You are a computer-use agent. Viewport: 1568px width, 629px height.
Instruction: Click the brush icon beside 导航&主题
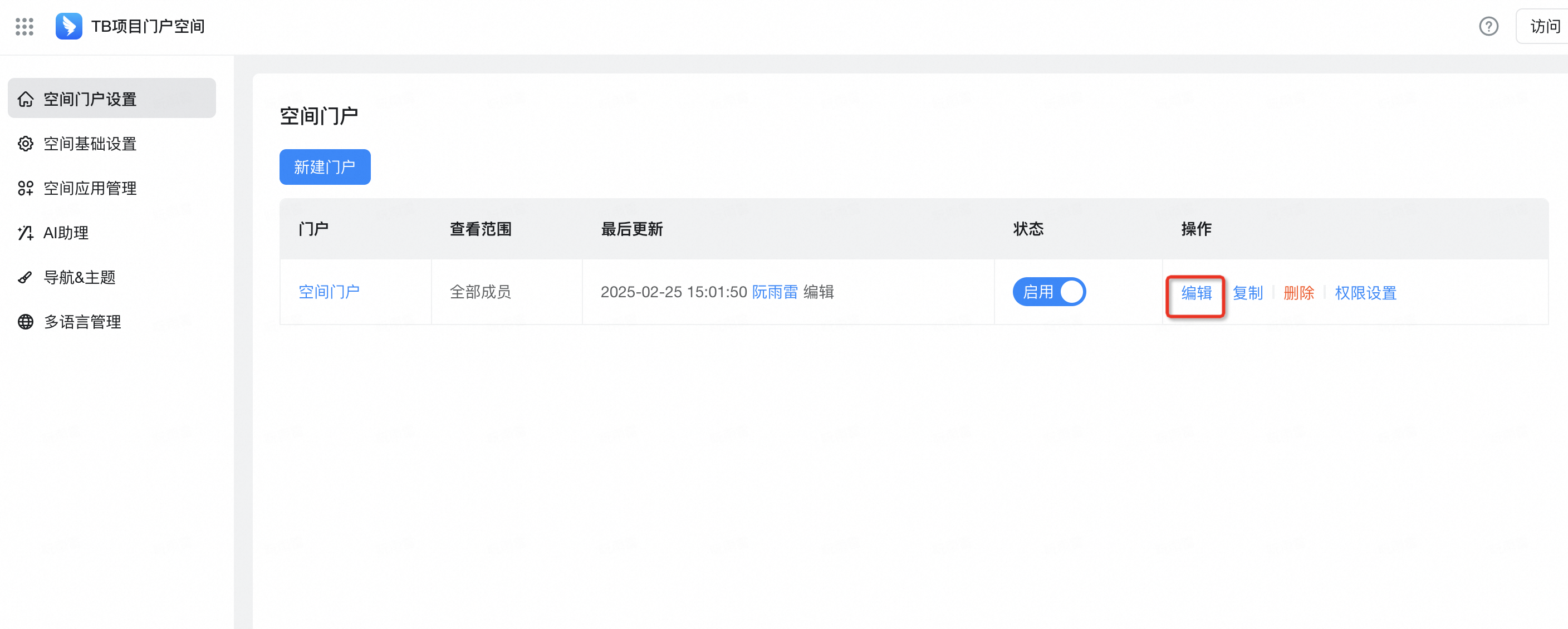coord(26,277)
